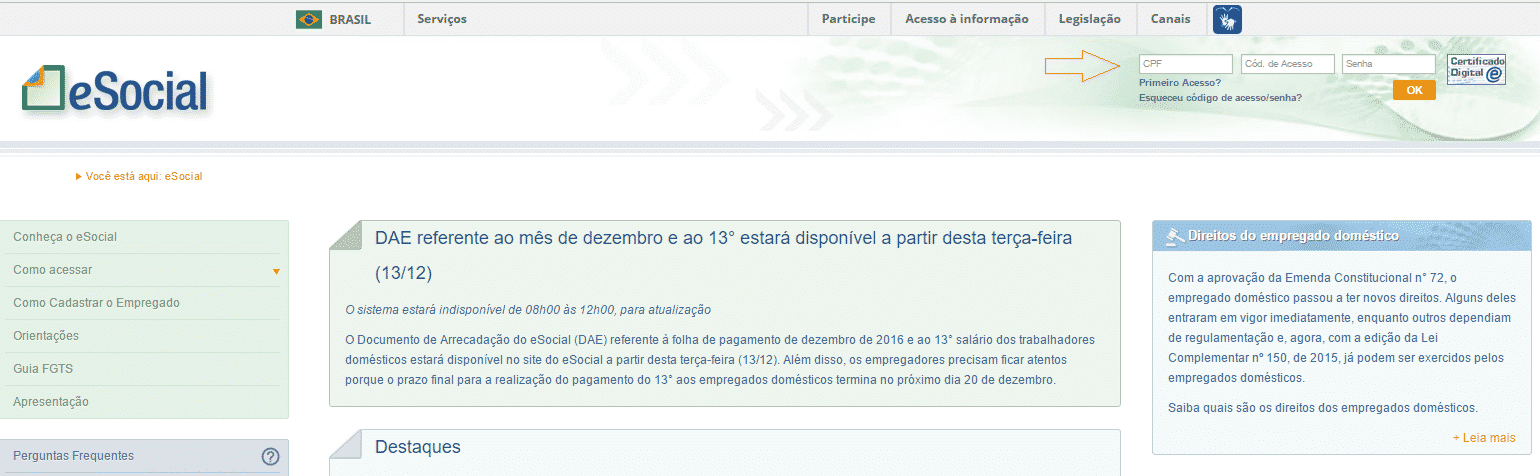Open the Participe menu item
This screenshot has height=476, width=1540.
tap(848, 19)
